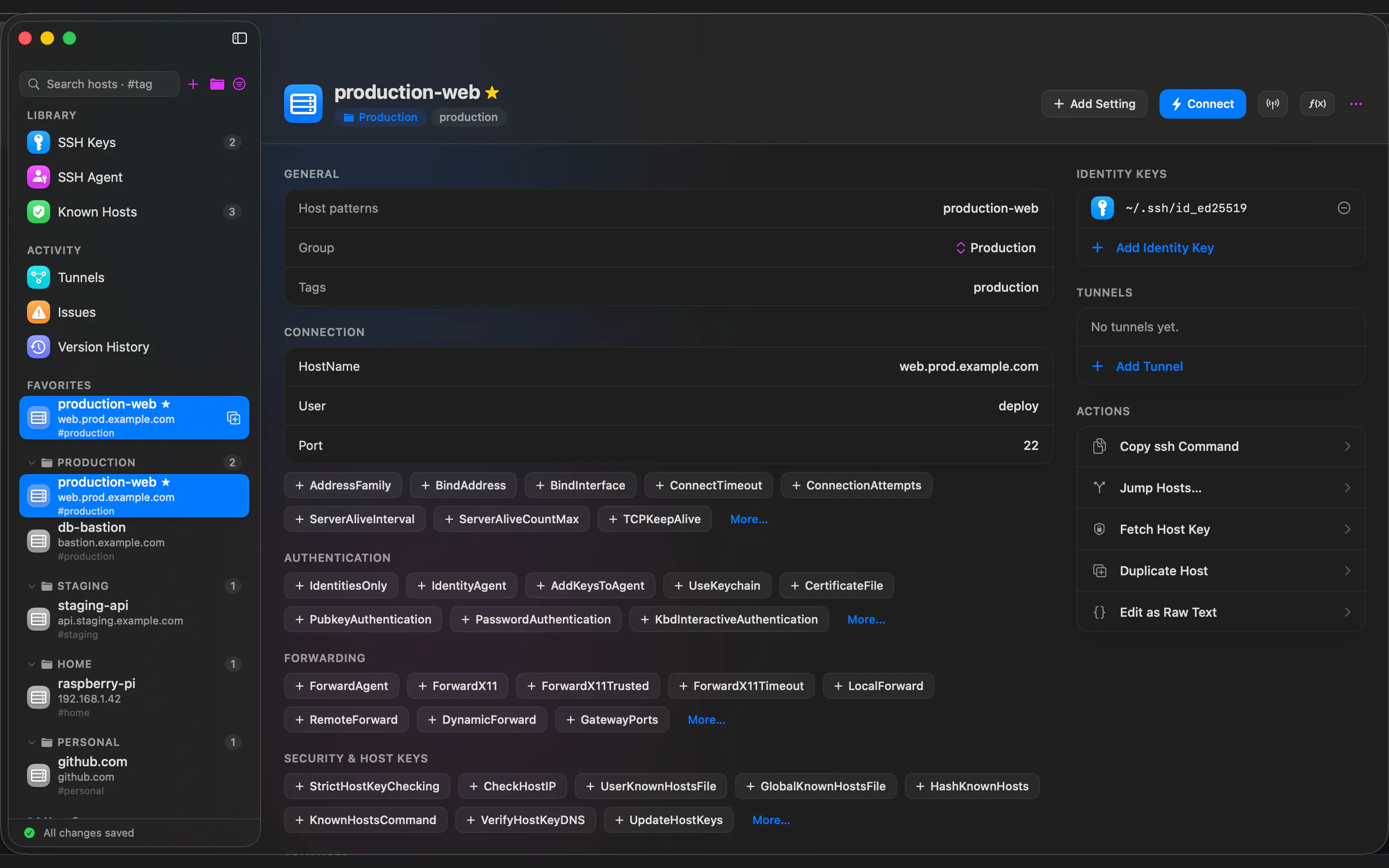Viewport: 1389px width, 868px height.
Task: Add the LocalForward setting
Action: 878,686
